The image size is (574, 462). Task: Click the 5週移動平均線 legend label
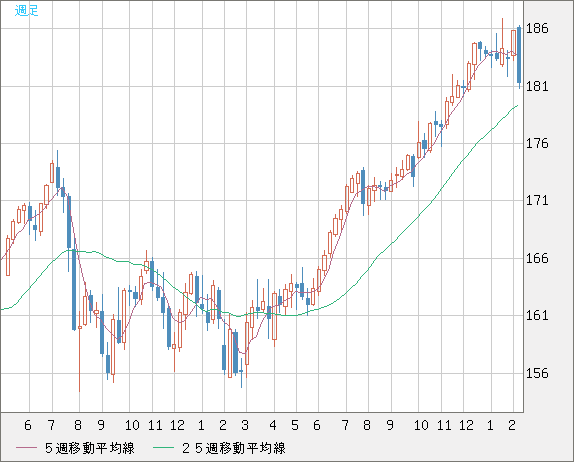[x=90, y=448]
